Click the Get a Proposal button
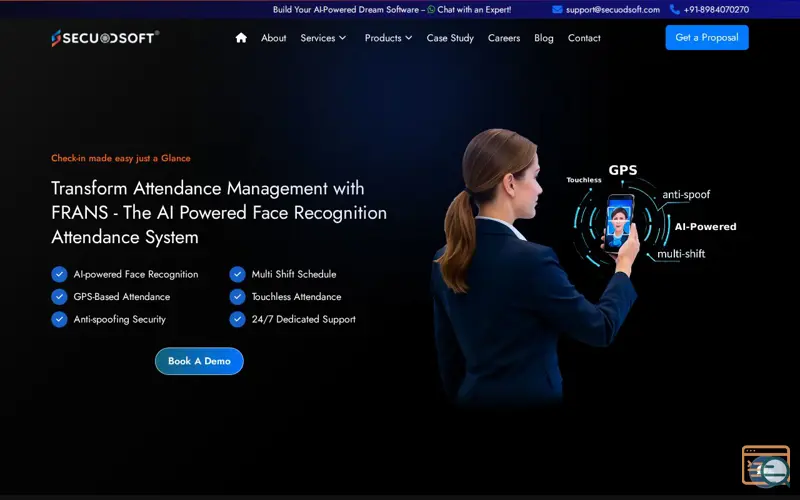Viewport: 800px width, 500px height. click(707, 37)
